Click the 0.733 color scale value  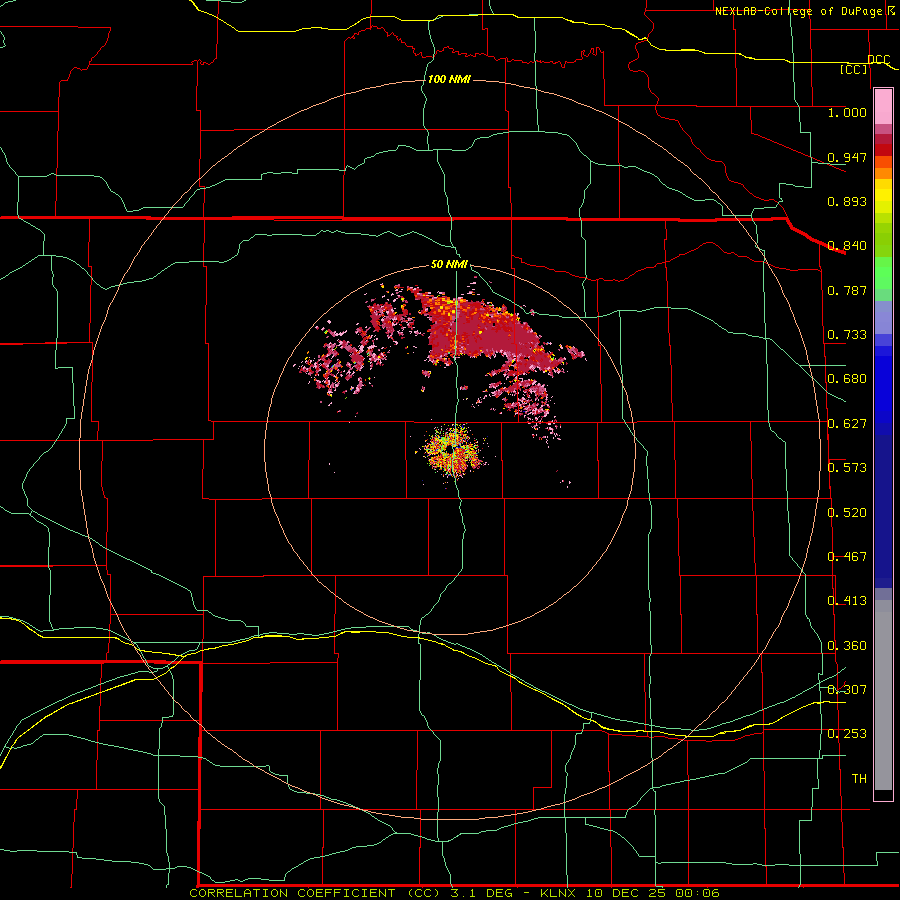coord(847,335)
